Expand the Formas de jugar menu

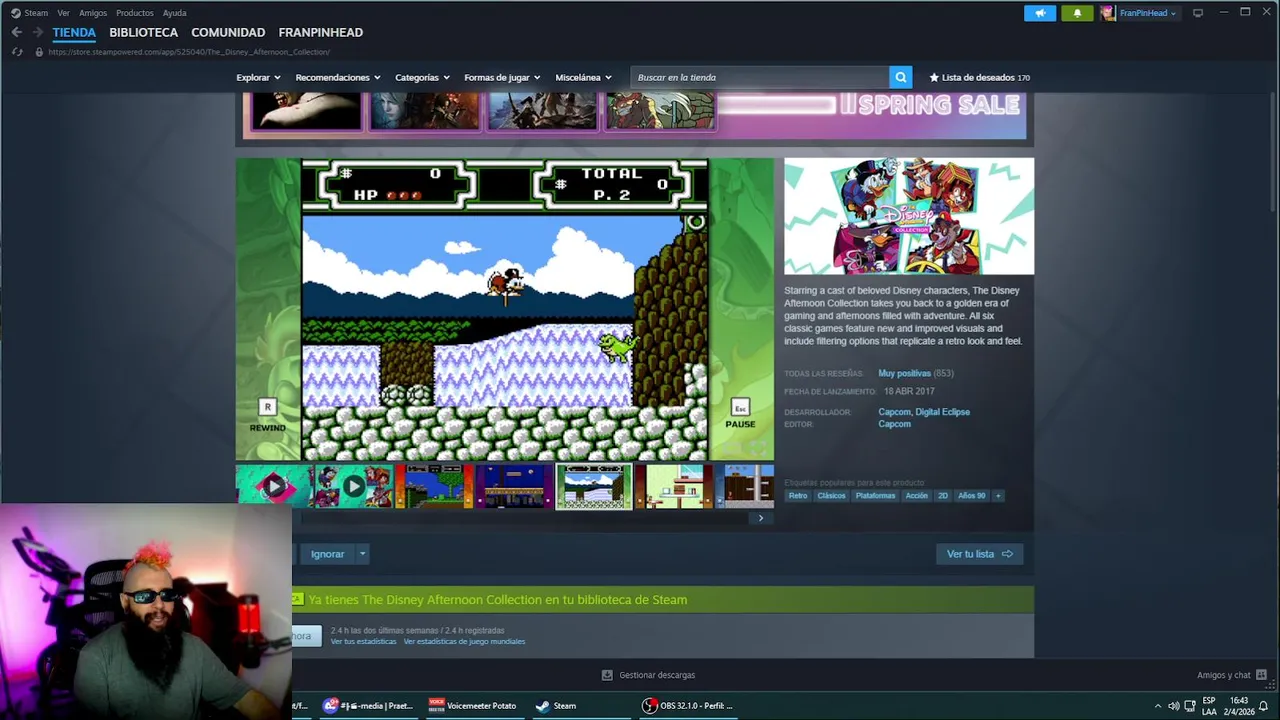502,77
